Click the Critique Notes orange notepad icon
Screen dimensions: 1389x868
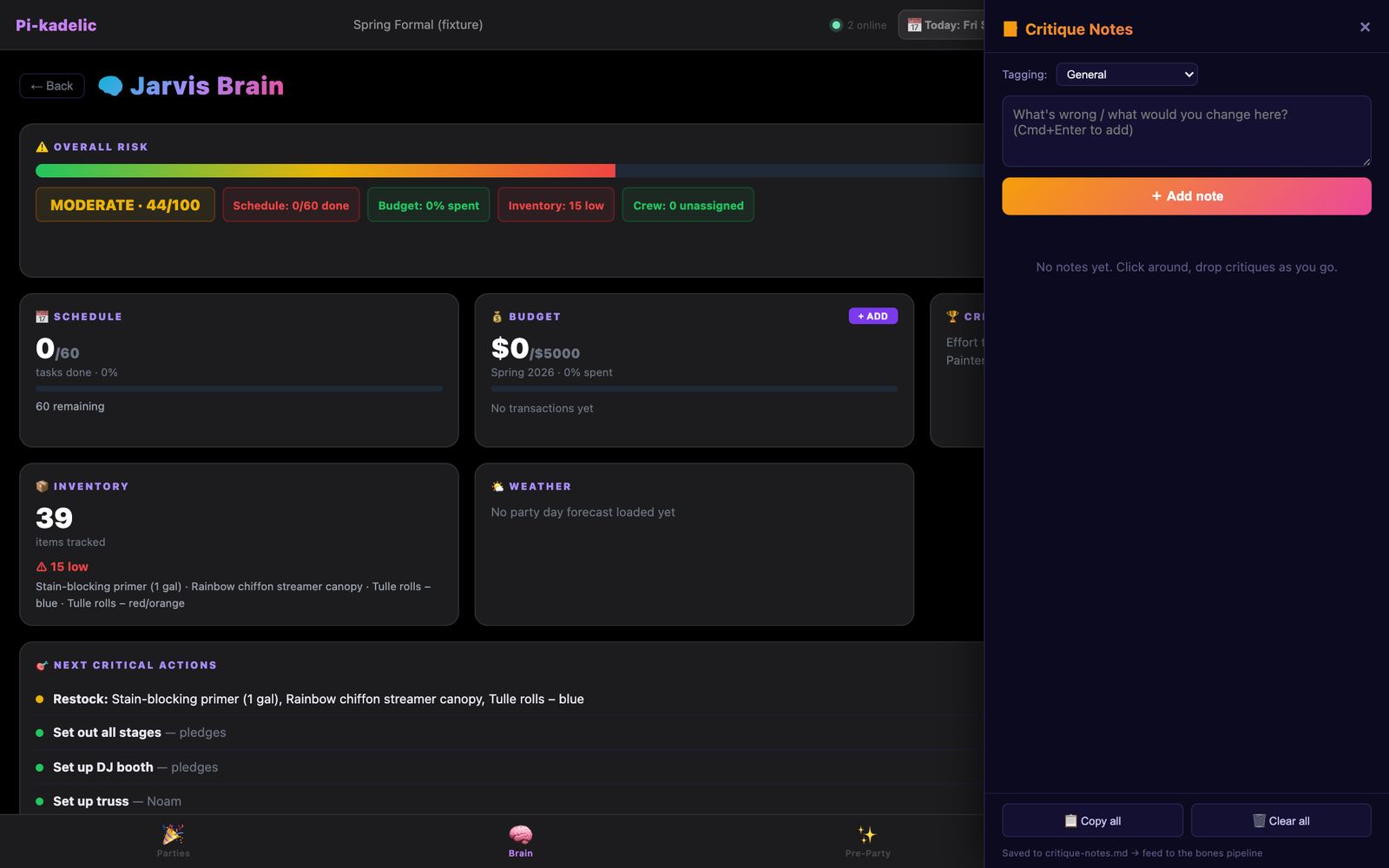pos(1010,30)
